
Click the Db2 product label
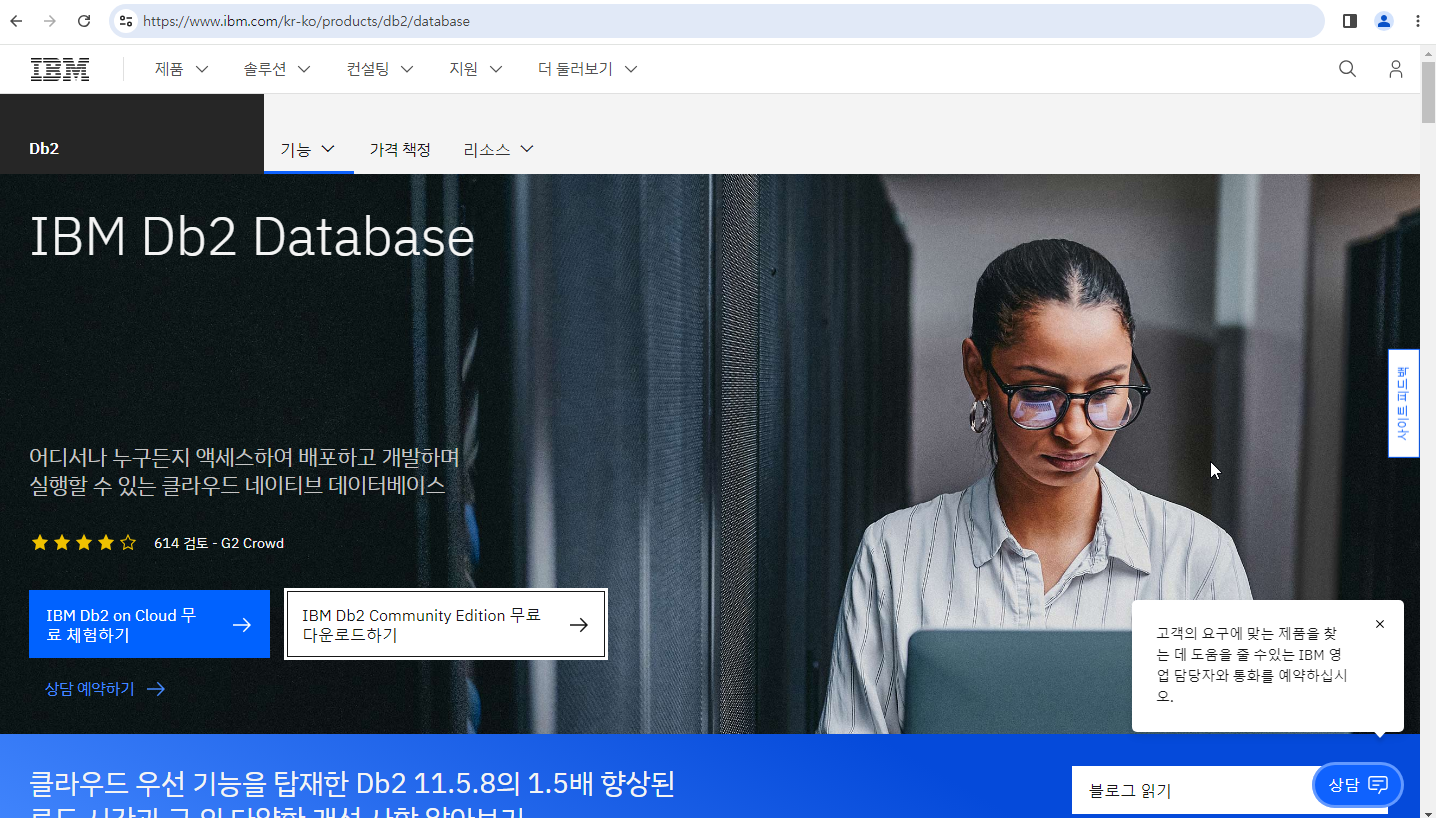[44, 148]
